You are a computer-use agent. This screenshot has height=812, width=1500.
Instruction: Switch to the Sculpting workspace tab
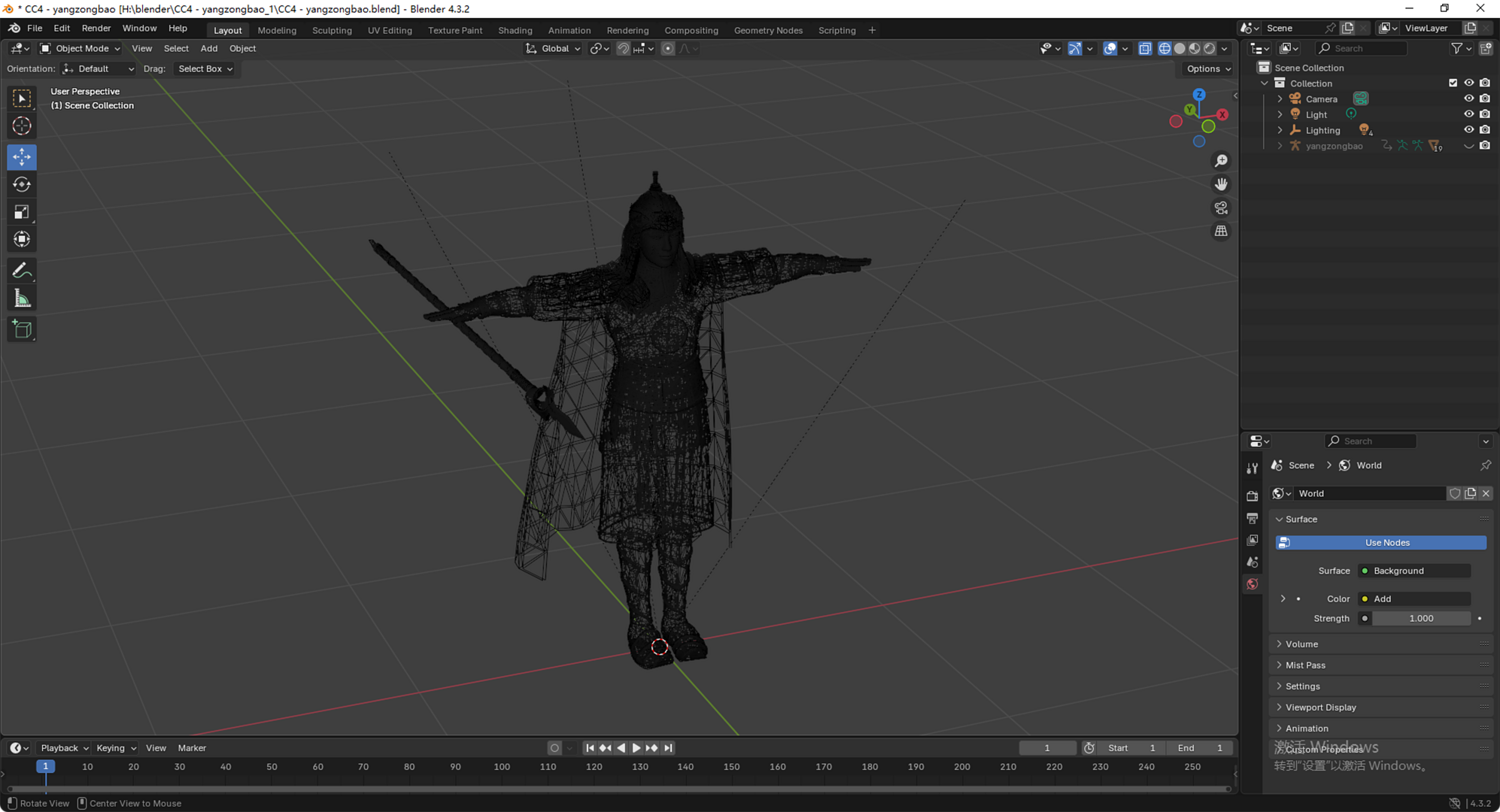tap(332, 30)
